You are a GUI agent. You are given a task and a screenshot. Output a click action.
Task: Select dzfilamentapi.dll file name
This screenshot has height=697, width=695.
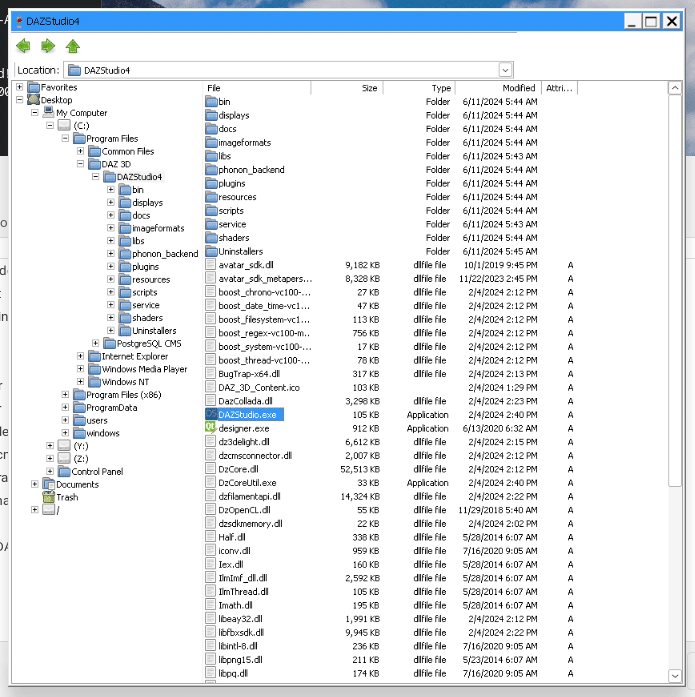pos(249,496)
